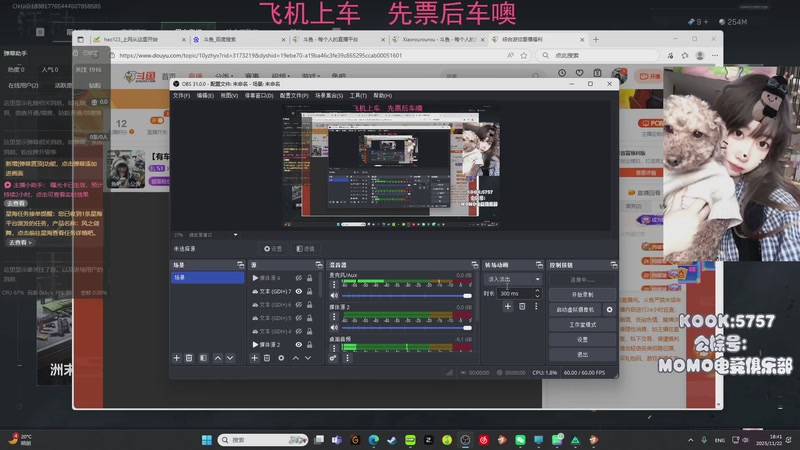Click 退出 exit button in OBS

pyautogui.click(x=582, y=354)
